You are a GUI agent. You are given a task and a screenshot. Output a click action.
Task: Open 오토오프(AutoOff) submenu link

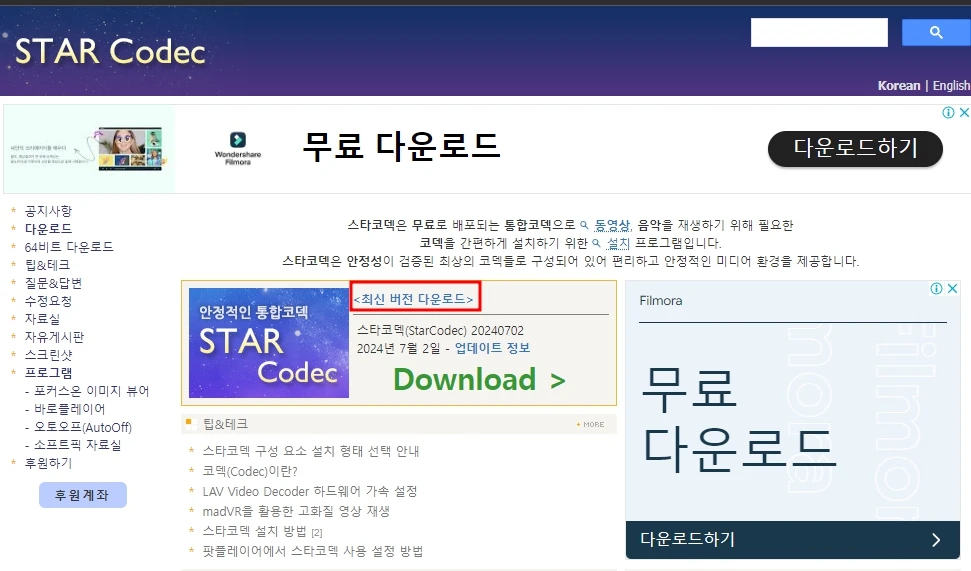click(x=83, y=427)
